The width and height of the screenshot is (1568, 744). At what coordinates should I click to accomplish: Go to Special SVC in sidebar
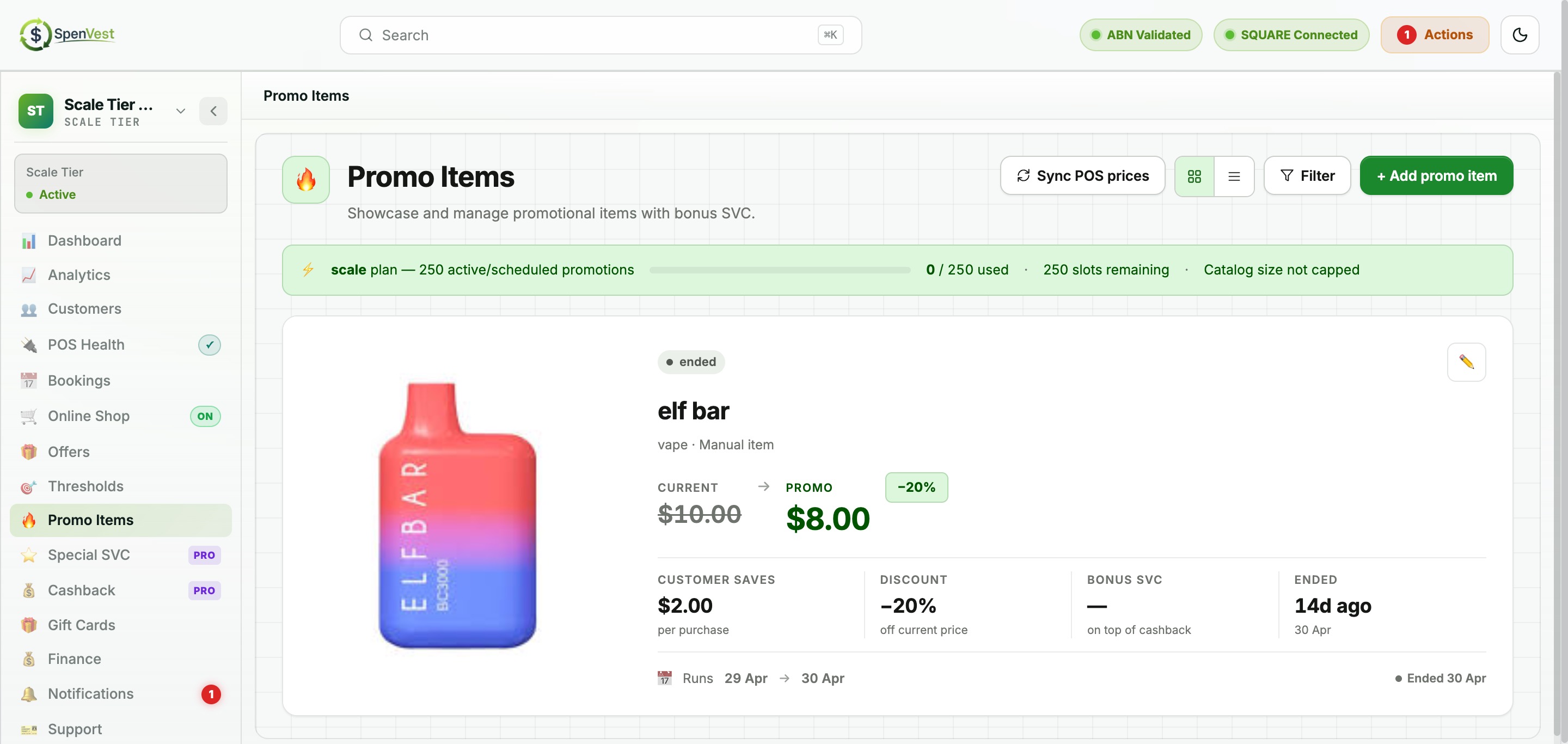120,554
